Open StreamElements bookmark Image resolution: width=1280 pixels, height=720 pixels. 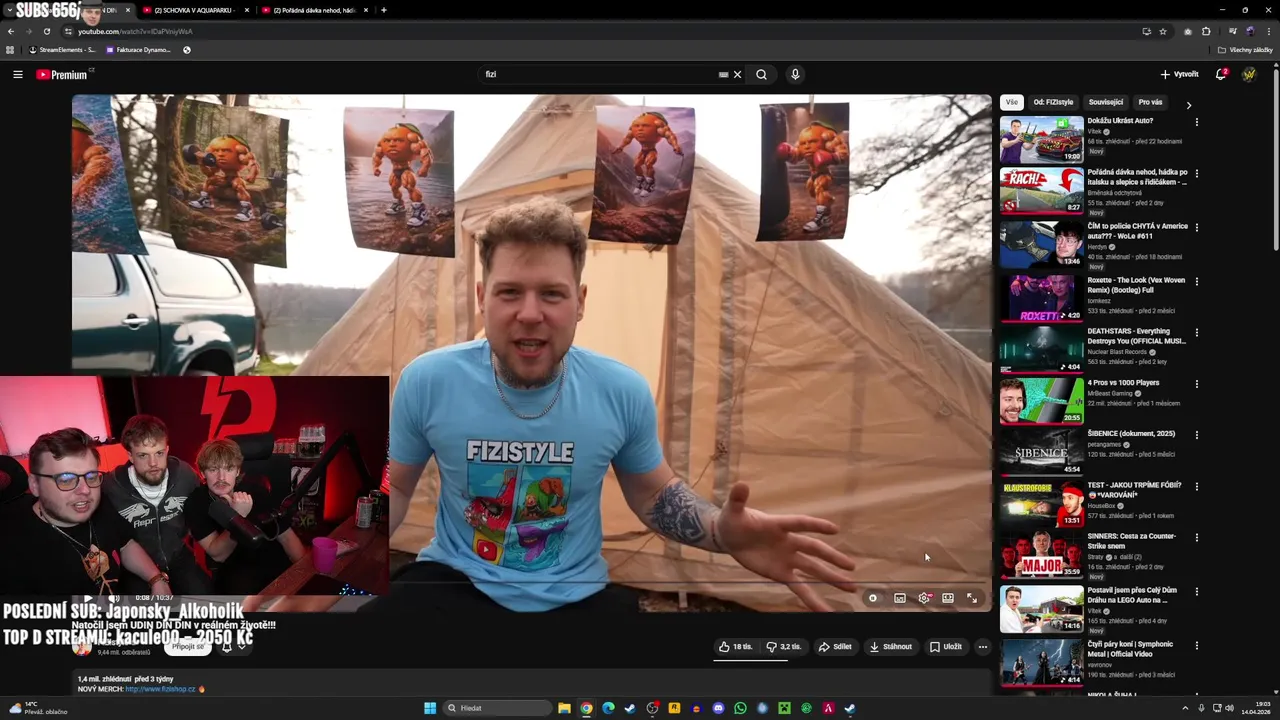coord(63,50)
